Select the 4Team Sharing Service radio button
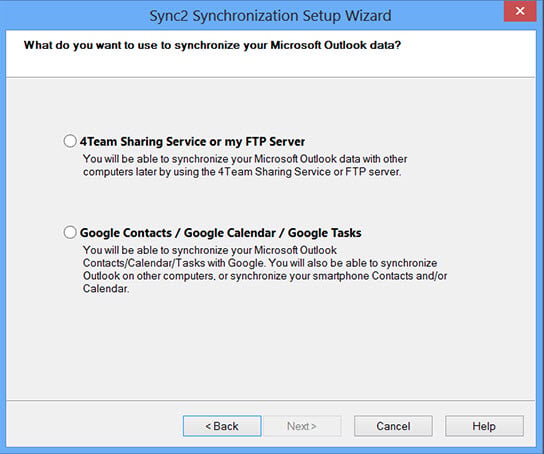The height and width of the screenshot is (454, 544). click(70, 141)
